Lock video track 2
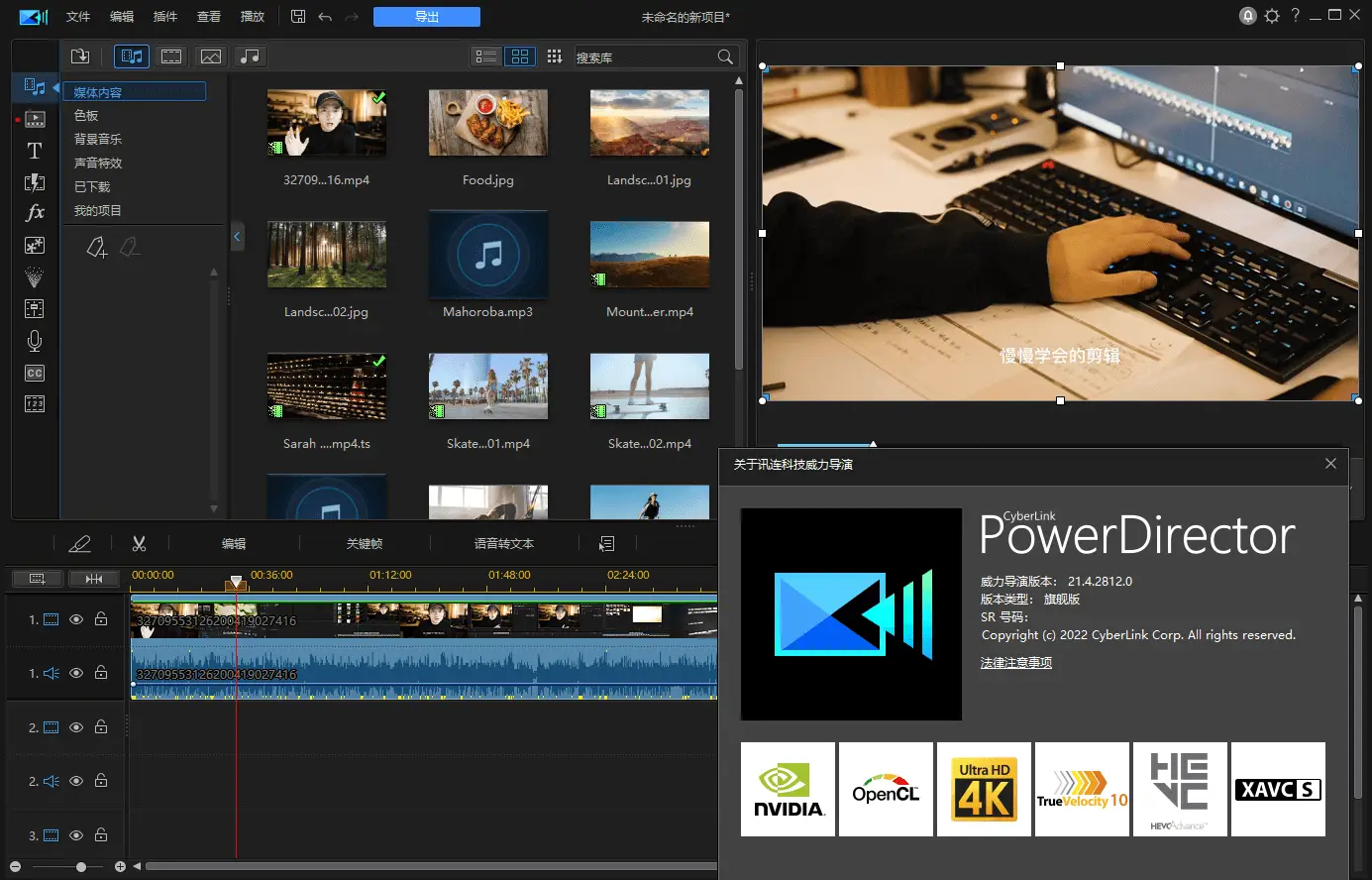This screenshot has width=1372, height=880. (101, 726)
